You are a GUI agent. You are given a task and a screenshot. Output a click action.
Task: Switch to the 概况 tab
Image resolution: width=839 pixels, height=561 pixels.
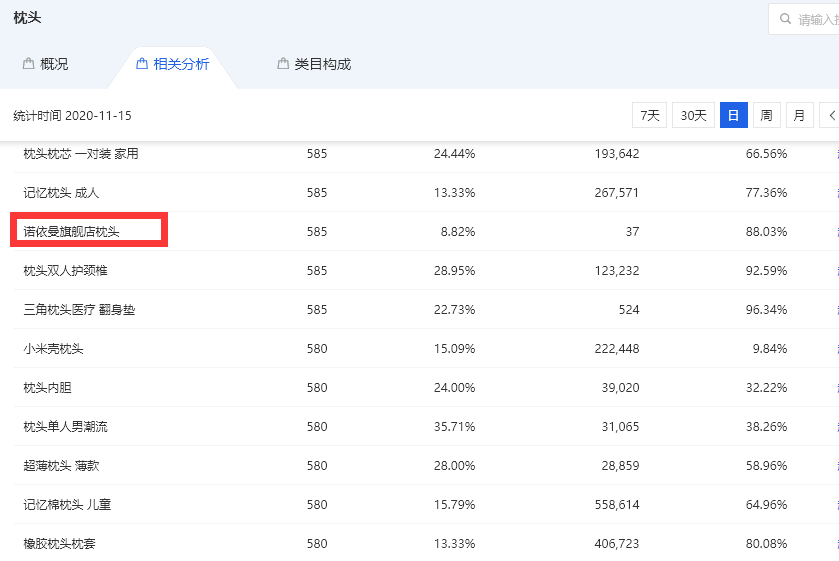click(54, 64)
